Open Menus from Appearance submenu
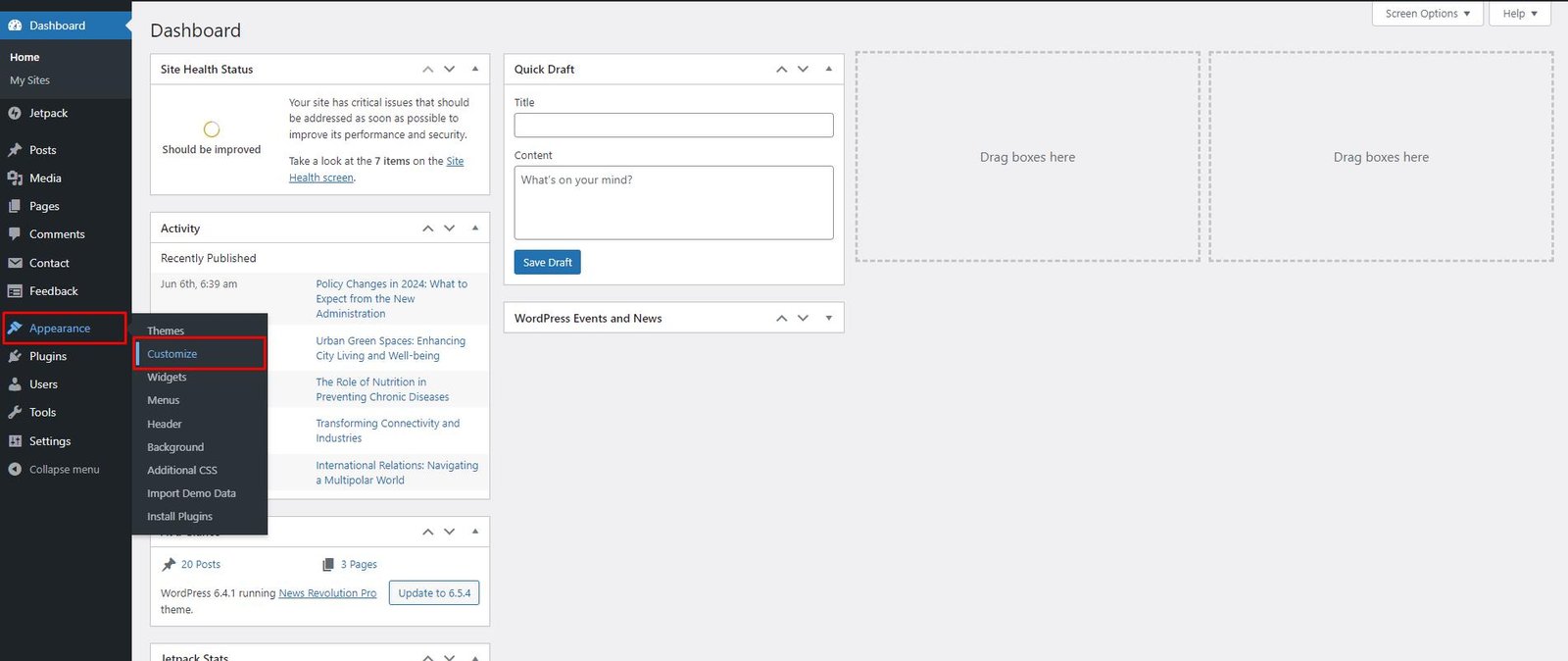Screen dimensions: 1568x661 [x=164, y=400]
